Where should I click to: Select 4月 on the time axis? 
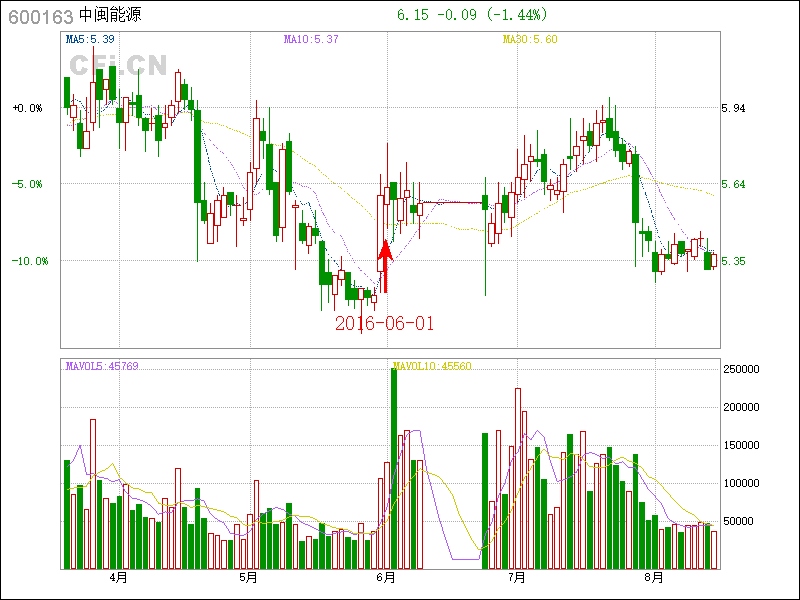(118, 578)
